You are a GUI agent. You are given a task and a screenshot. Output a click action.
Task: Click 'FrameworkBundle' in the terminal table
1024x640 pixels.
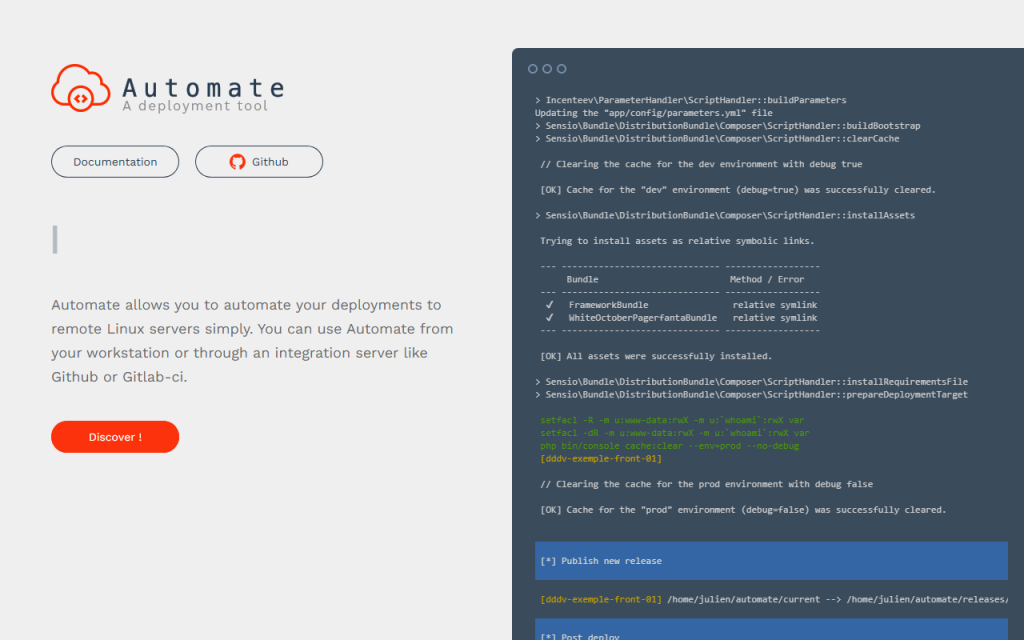609,305
